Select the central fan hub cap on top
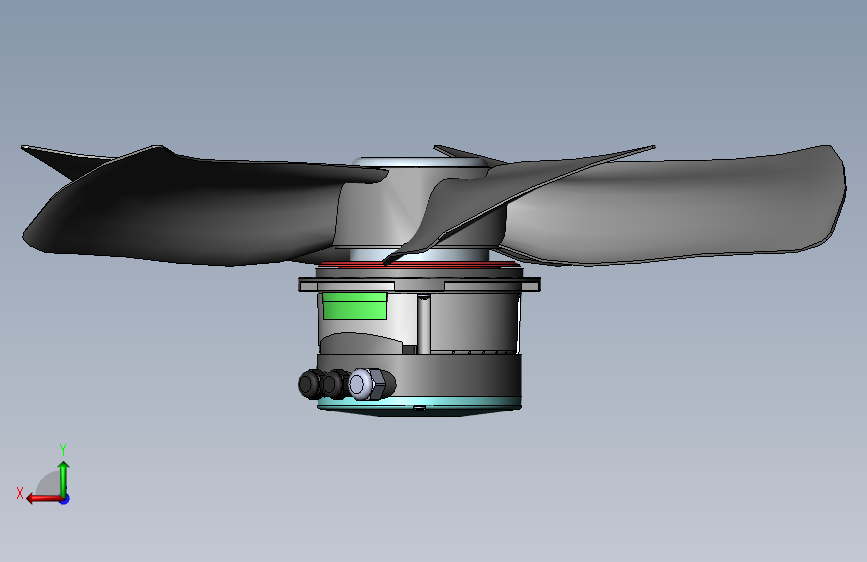Viewport: 867px width, 562px height. (x=420, y=163)
